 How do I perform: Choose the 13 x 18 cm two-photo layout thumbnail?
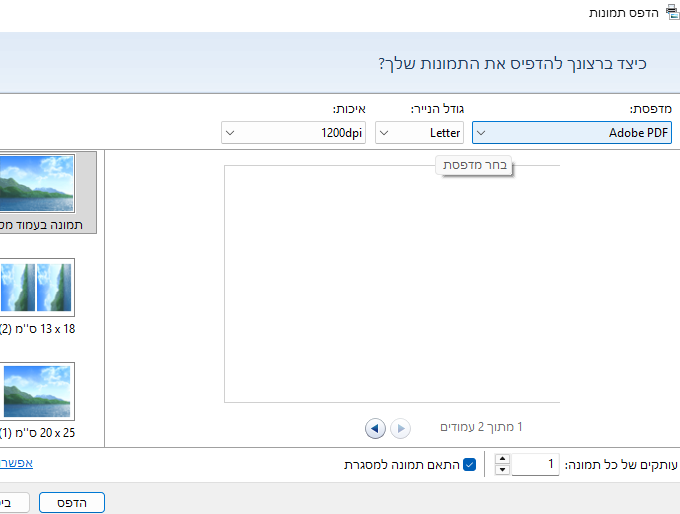tap(38, 288)
